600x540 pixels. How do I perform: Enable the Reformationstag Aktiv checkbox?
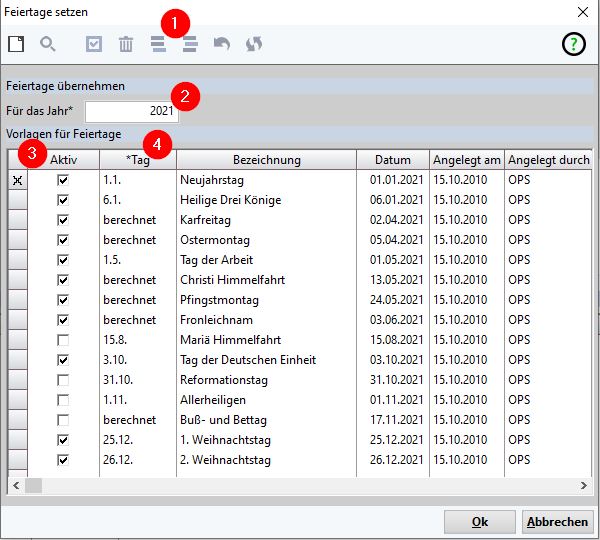coord(63,380)
